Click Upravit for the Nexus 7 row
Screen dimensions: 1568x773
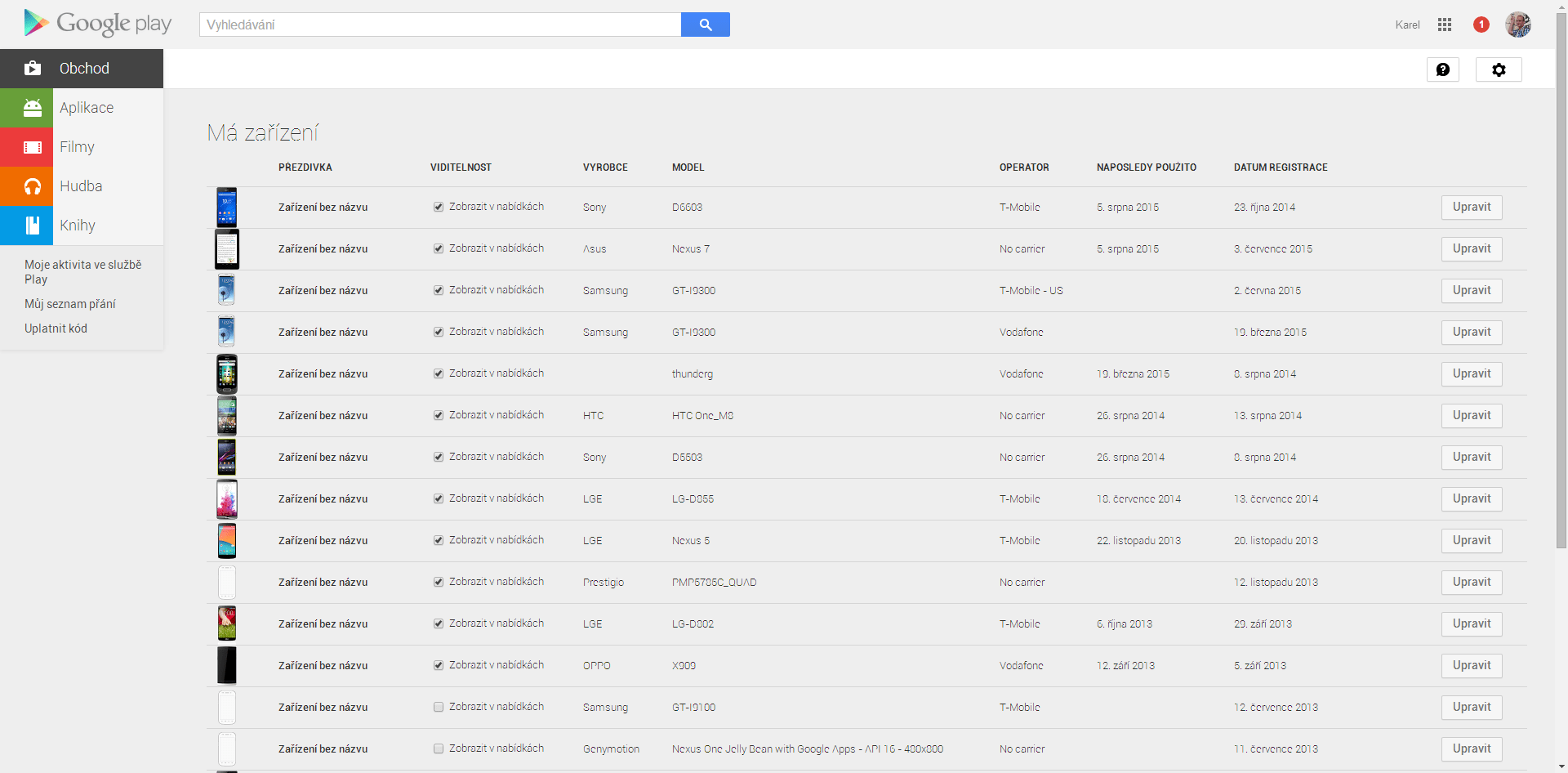[1472, 249]
